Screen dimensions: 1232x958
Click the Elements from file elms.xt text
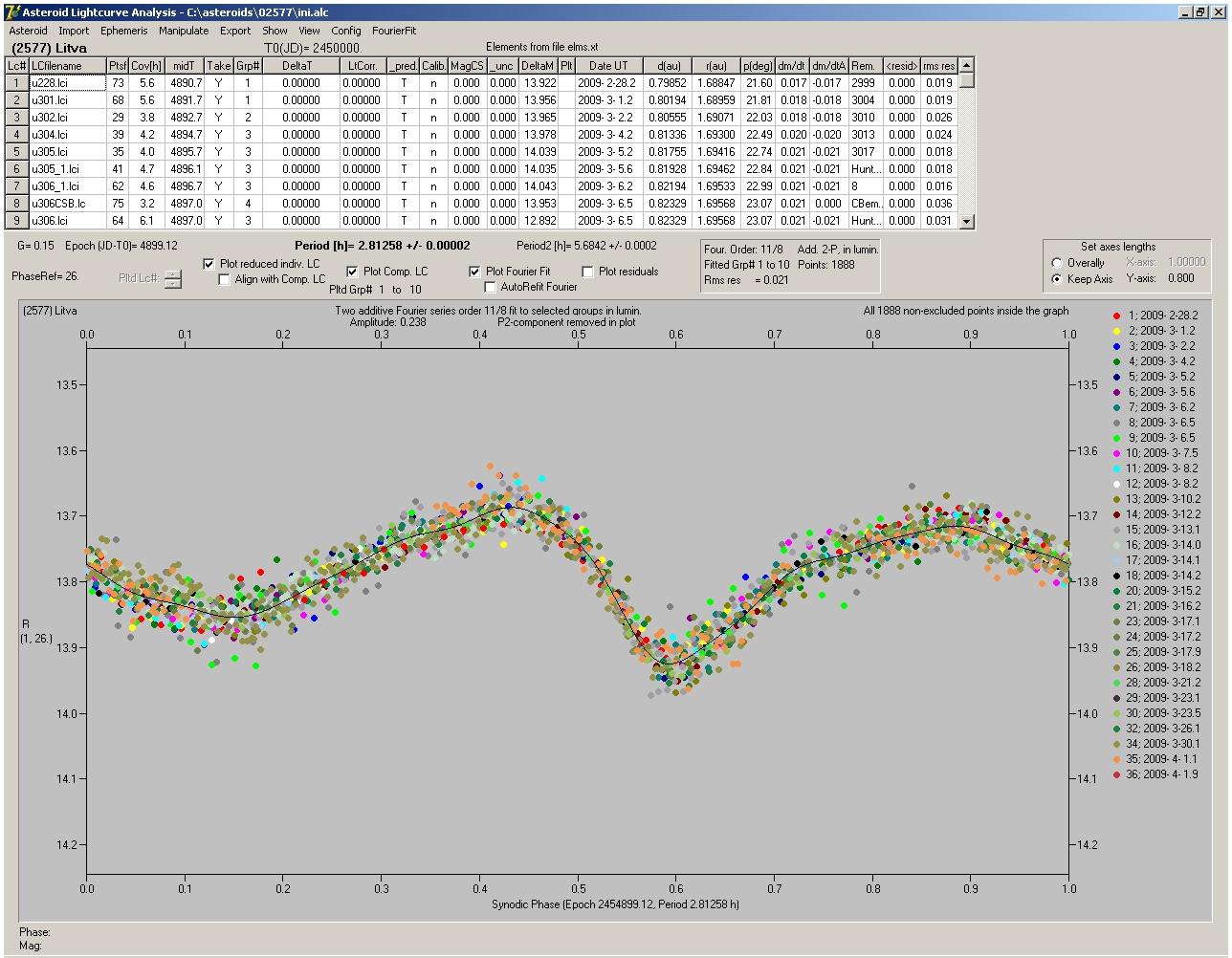coord(542,47)
